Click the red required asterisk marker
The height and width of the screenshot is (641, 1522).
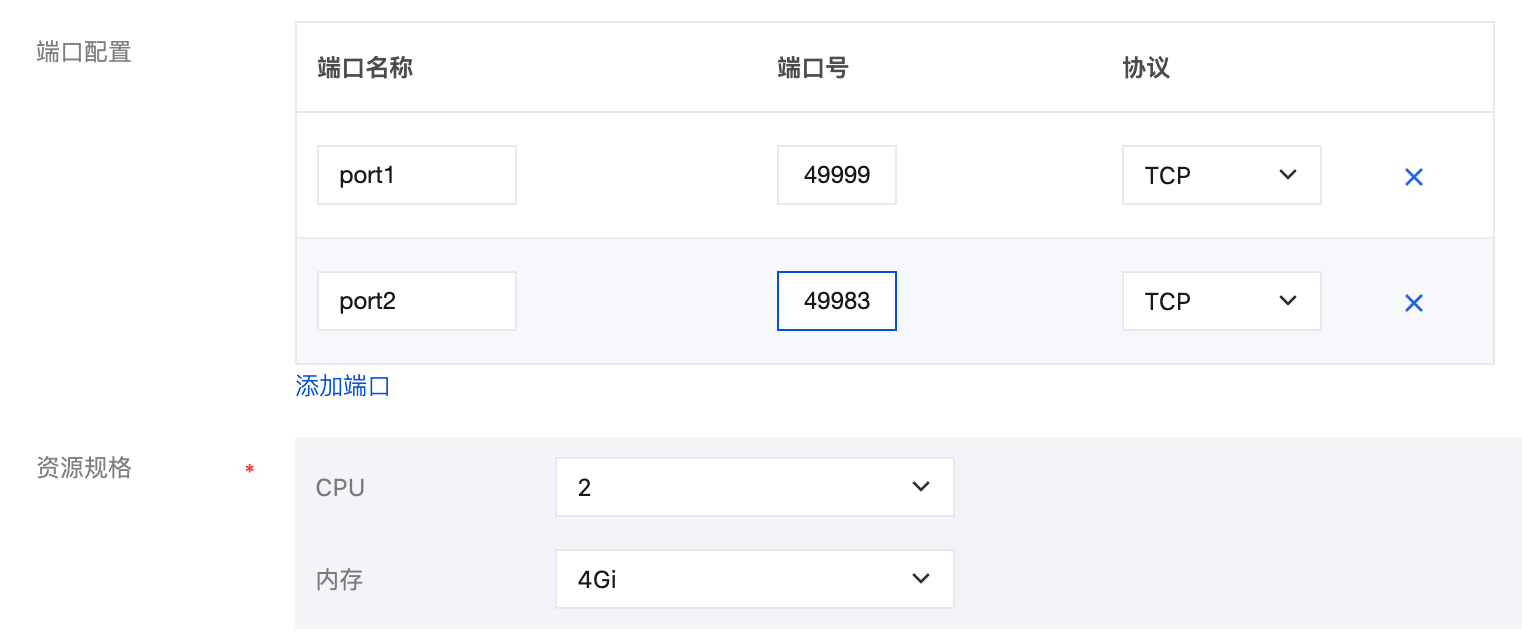(249, 469)
